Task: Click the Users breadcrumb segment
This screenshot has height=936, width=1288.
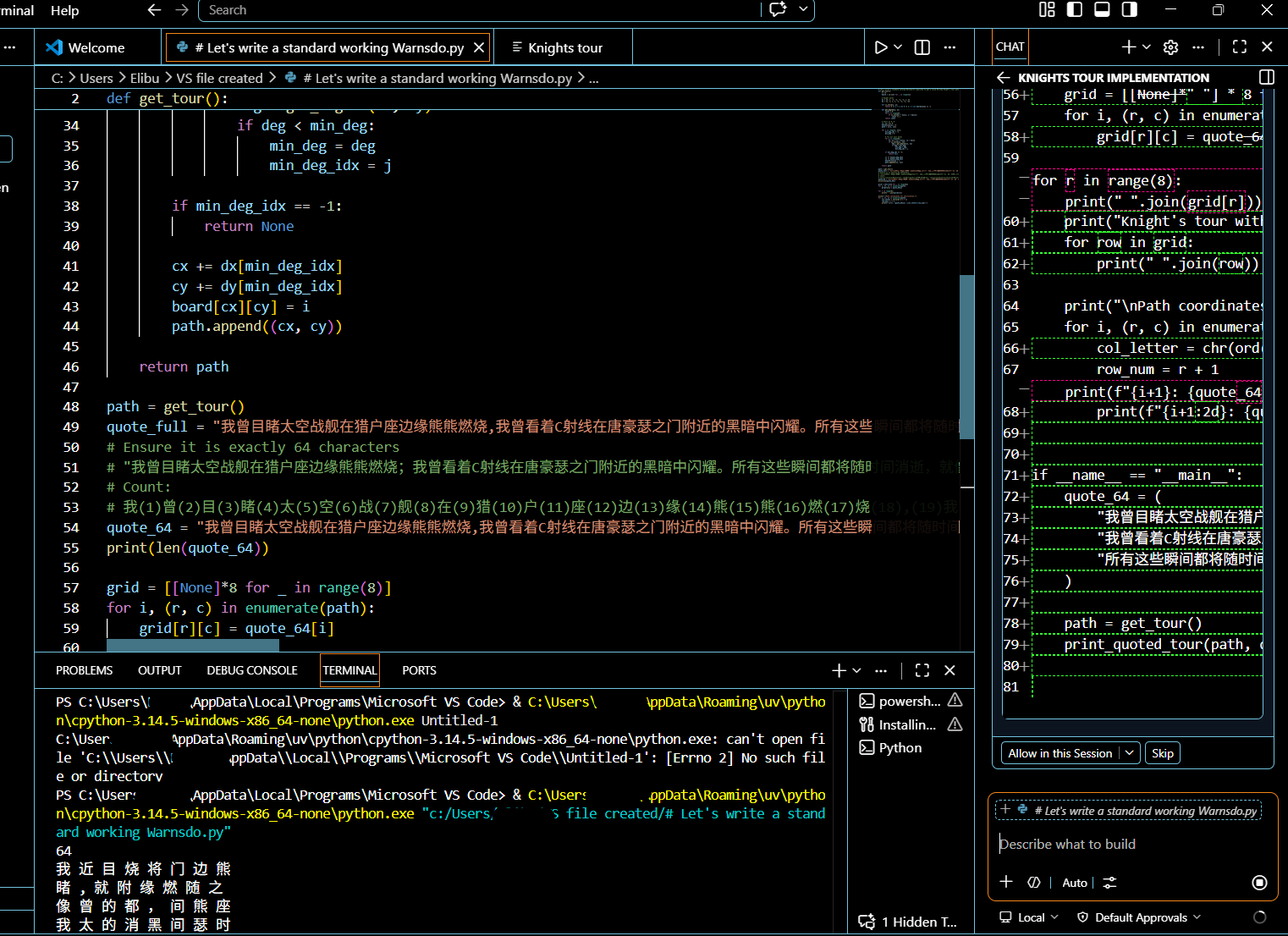Action: [x=96, y=78]
